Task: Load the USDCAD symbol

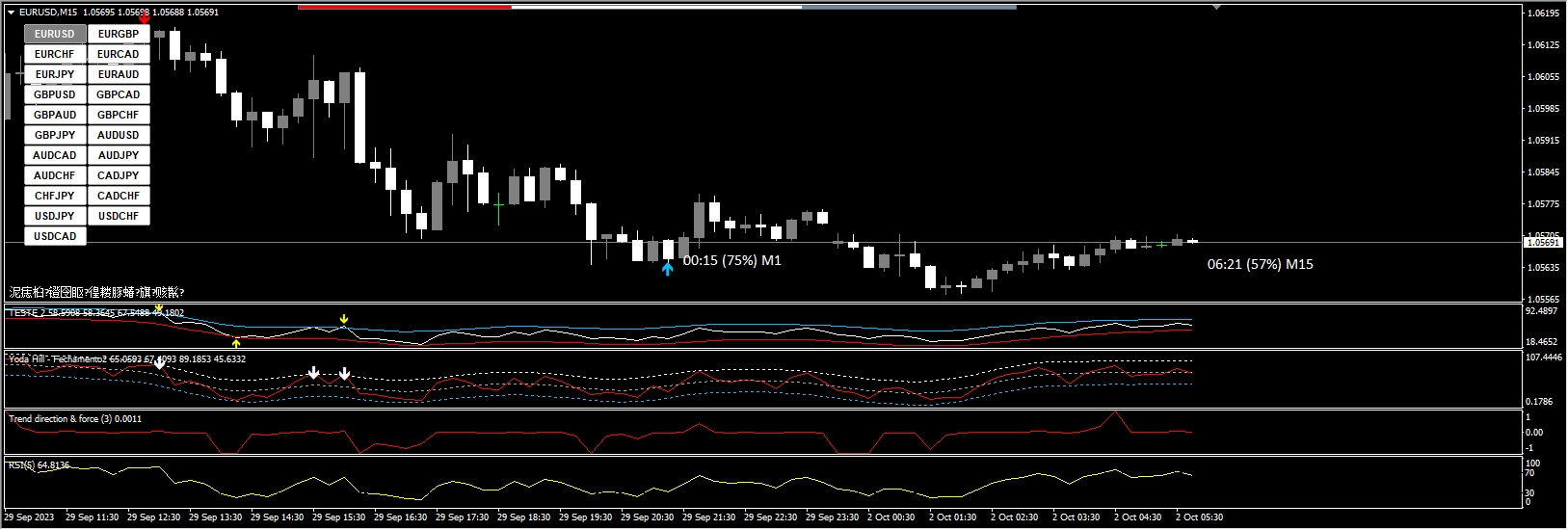Action: pyautogui.click(x=55, y=236)
